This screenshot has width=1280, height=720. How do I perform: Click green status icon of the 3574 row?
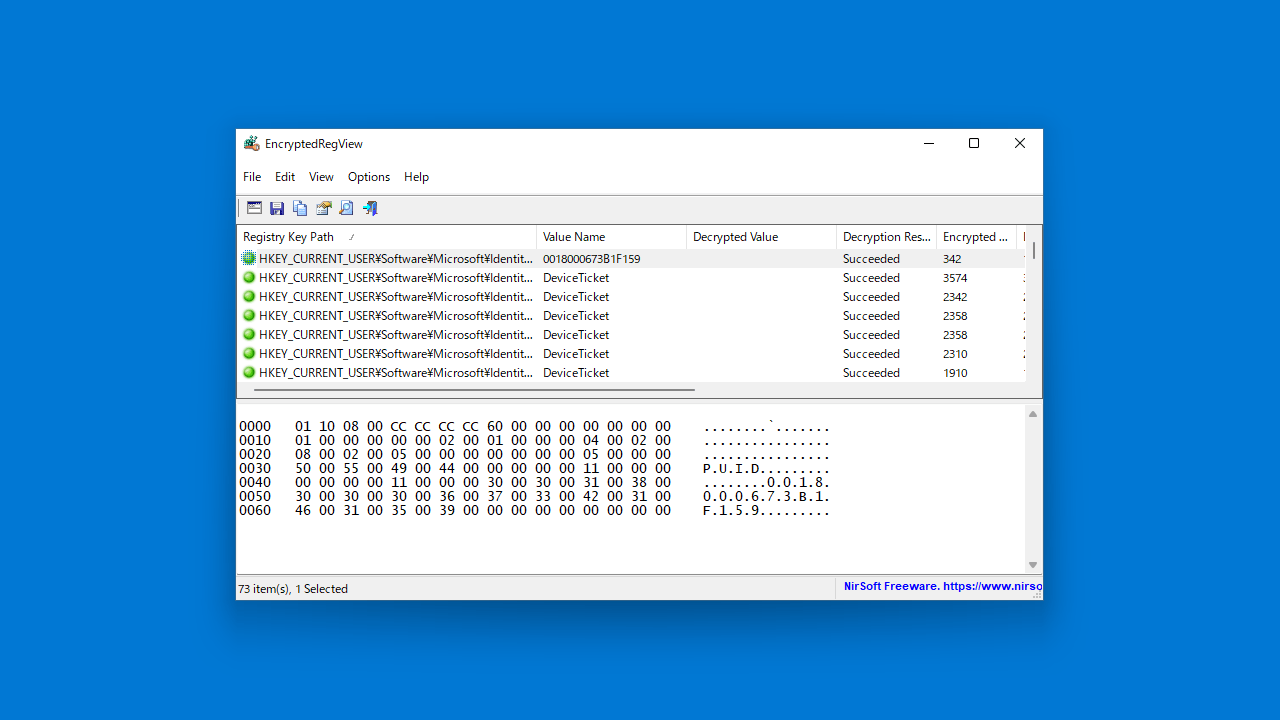[249, 277]
